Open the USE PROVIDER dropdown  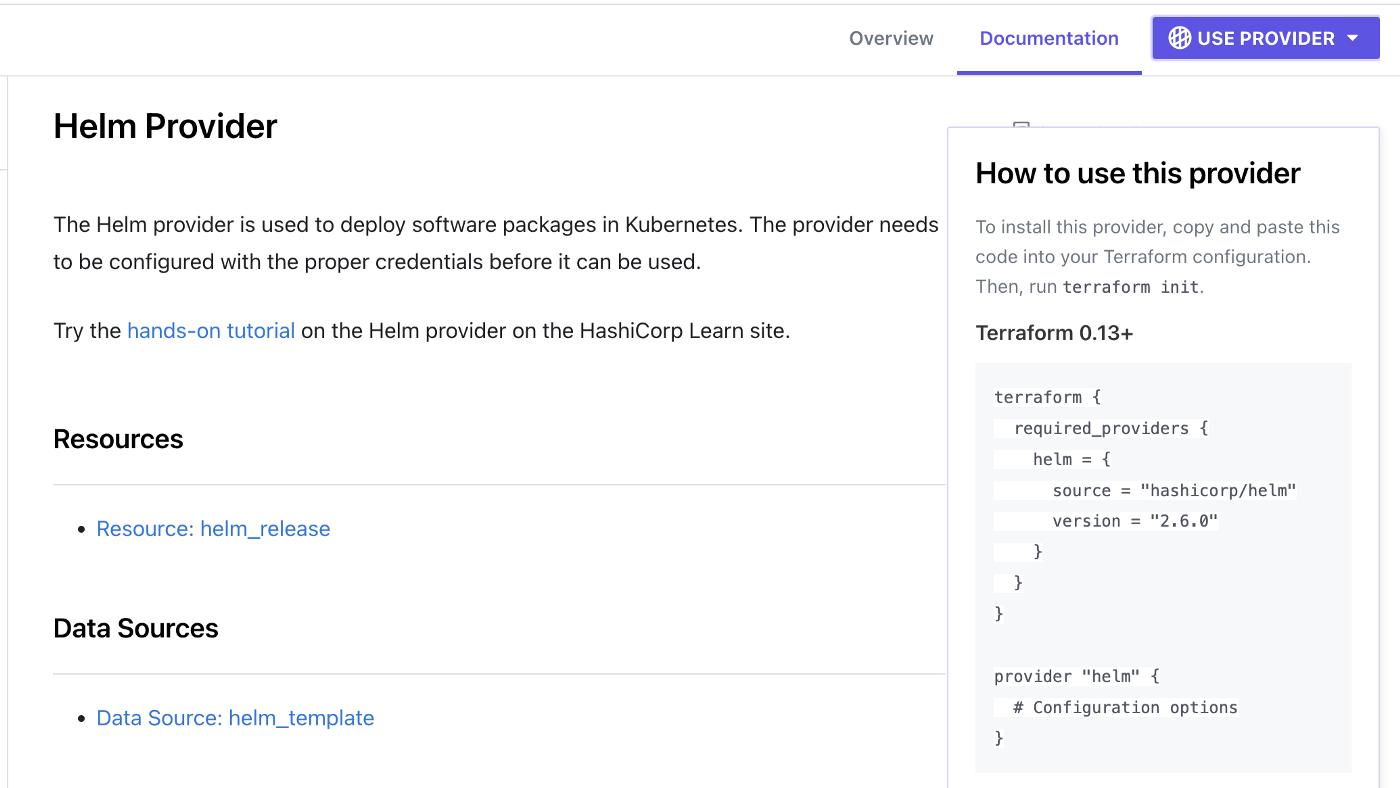(1264, 38)
